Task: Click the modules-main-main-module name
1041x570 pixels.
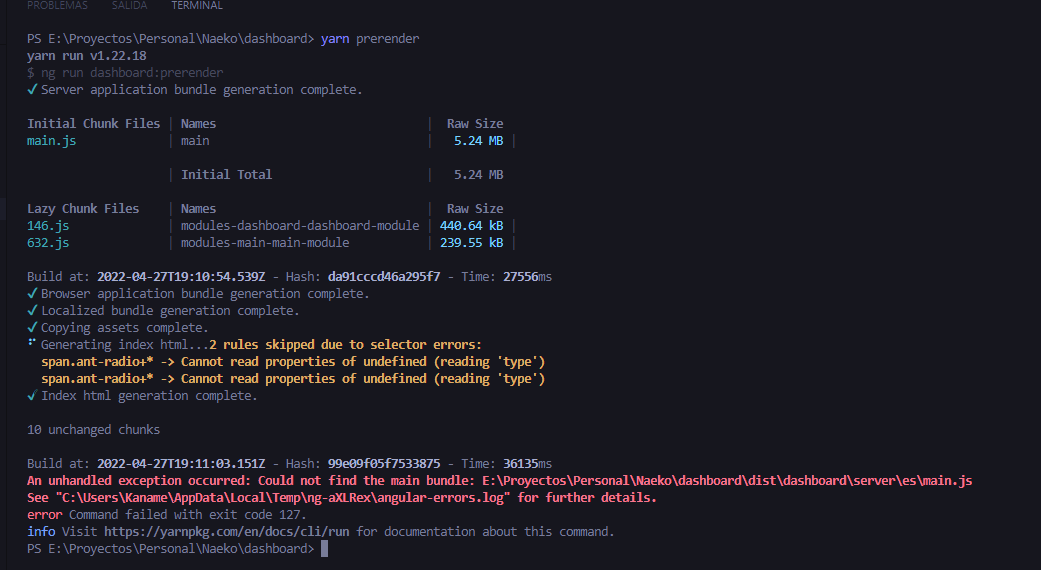Action: [x=265, y=243]
